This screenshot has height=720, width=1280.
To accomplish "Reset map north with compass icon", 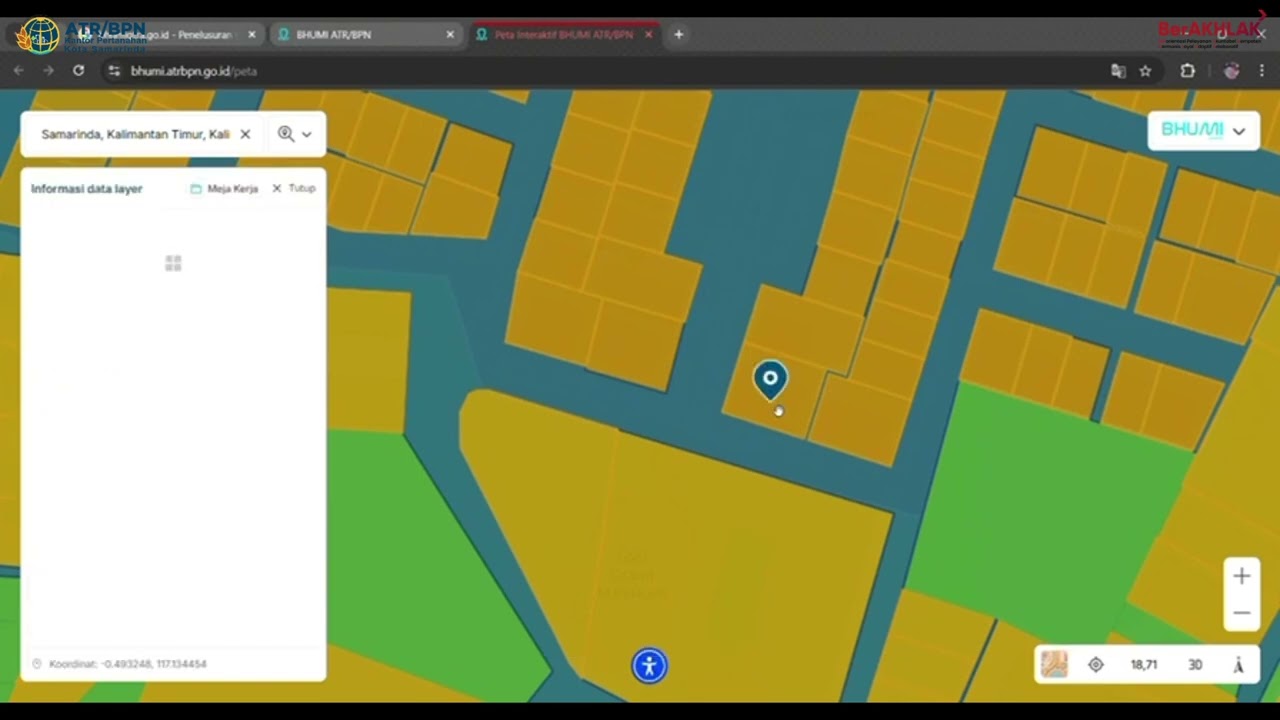I will tap(1238, 665).
